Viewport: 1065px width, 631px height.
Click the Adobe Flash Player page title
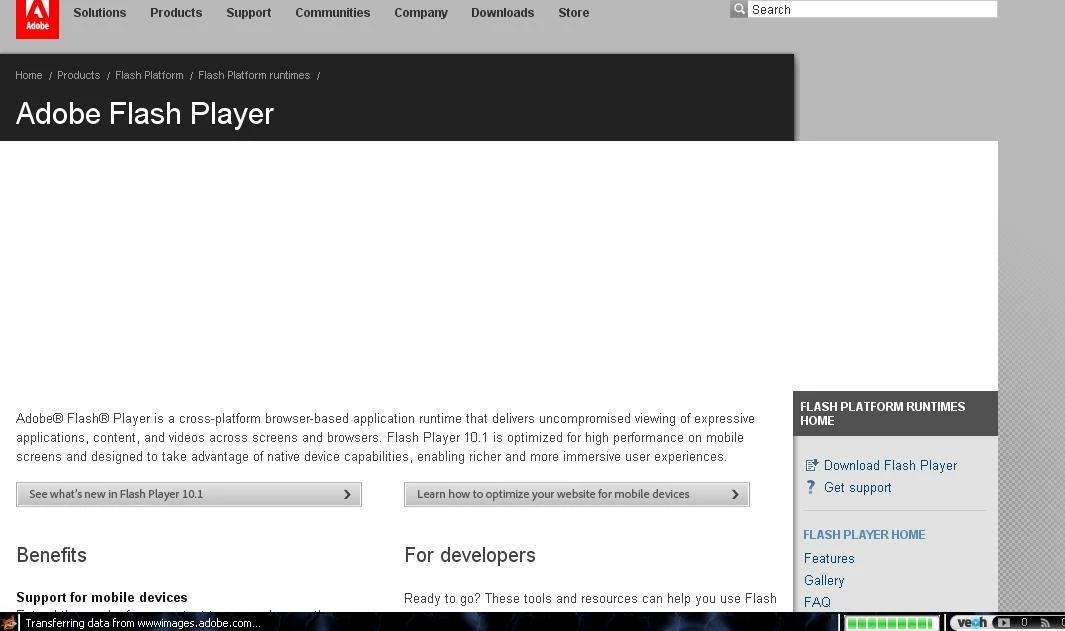[145, 113]
